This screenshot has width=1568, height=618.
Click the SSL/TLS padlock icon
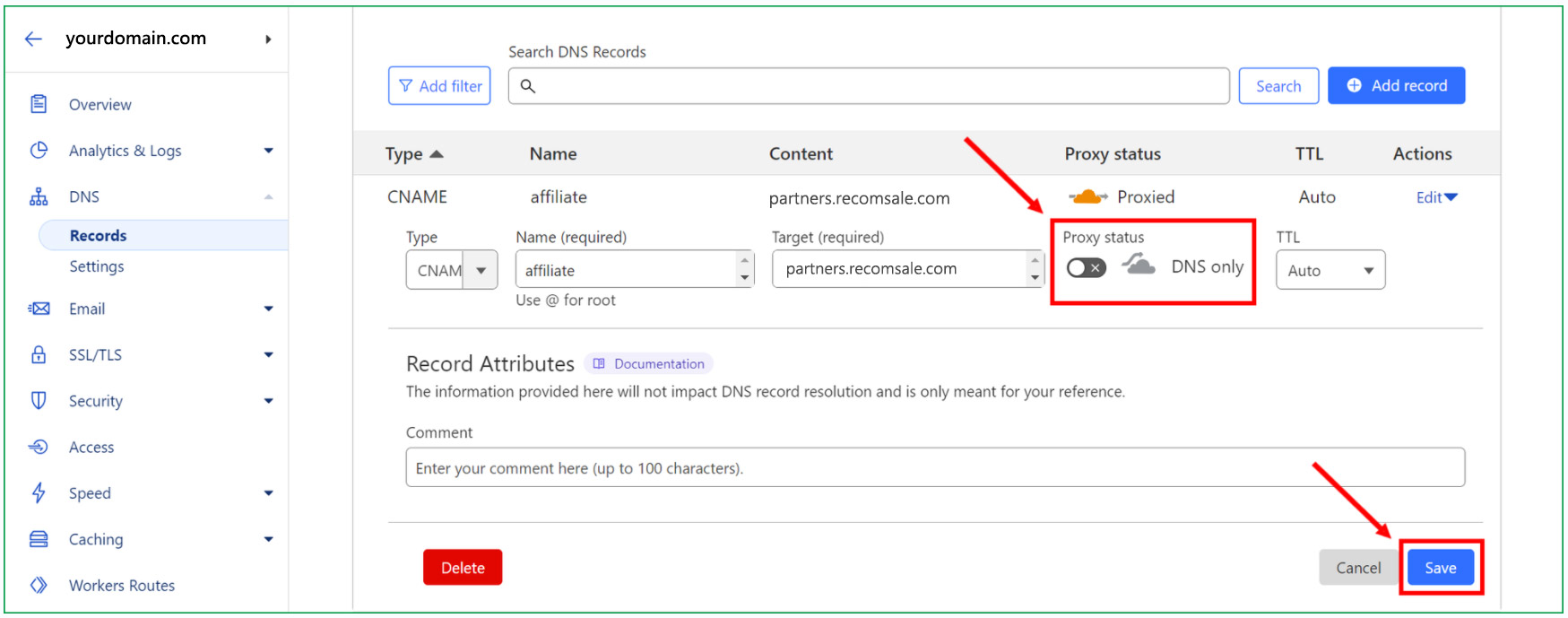click(39, 355)
